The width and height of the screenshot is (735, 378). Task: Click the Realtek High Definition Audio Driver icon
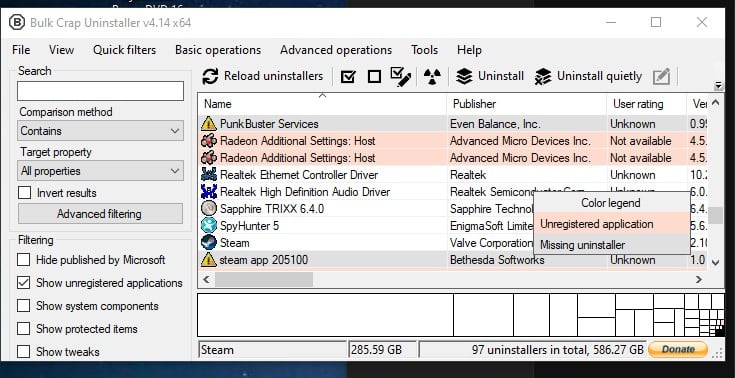click(x=209, y=191)
